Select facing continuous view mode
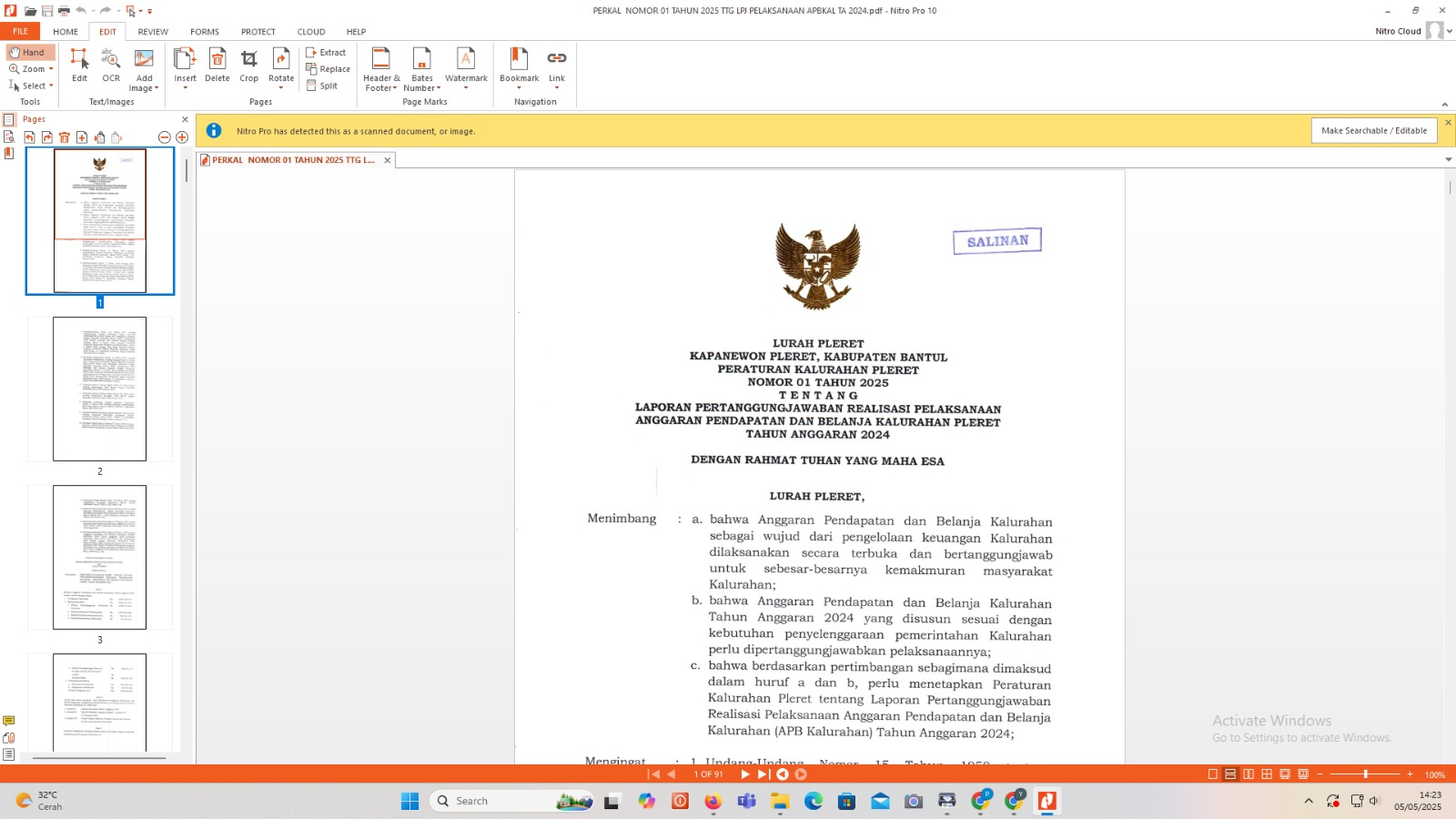Viewport: 1456px width, 819px height. [1267, 774]
